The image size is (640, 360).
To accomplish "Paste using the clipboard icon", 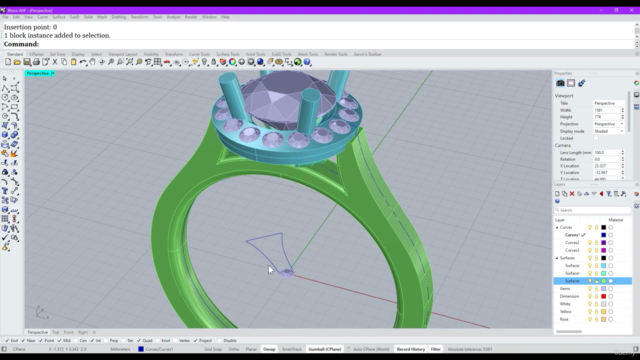I will pos(73,62).
